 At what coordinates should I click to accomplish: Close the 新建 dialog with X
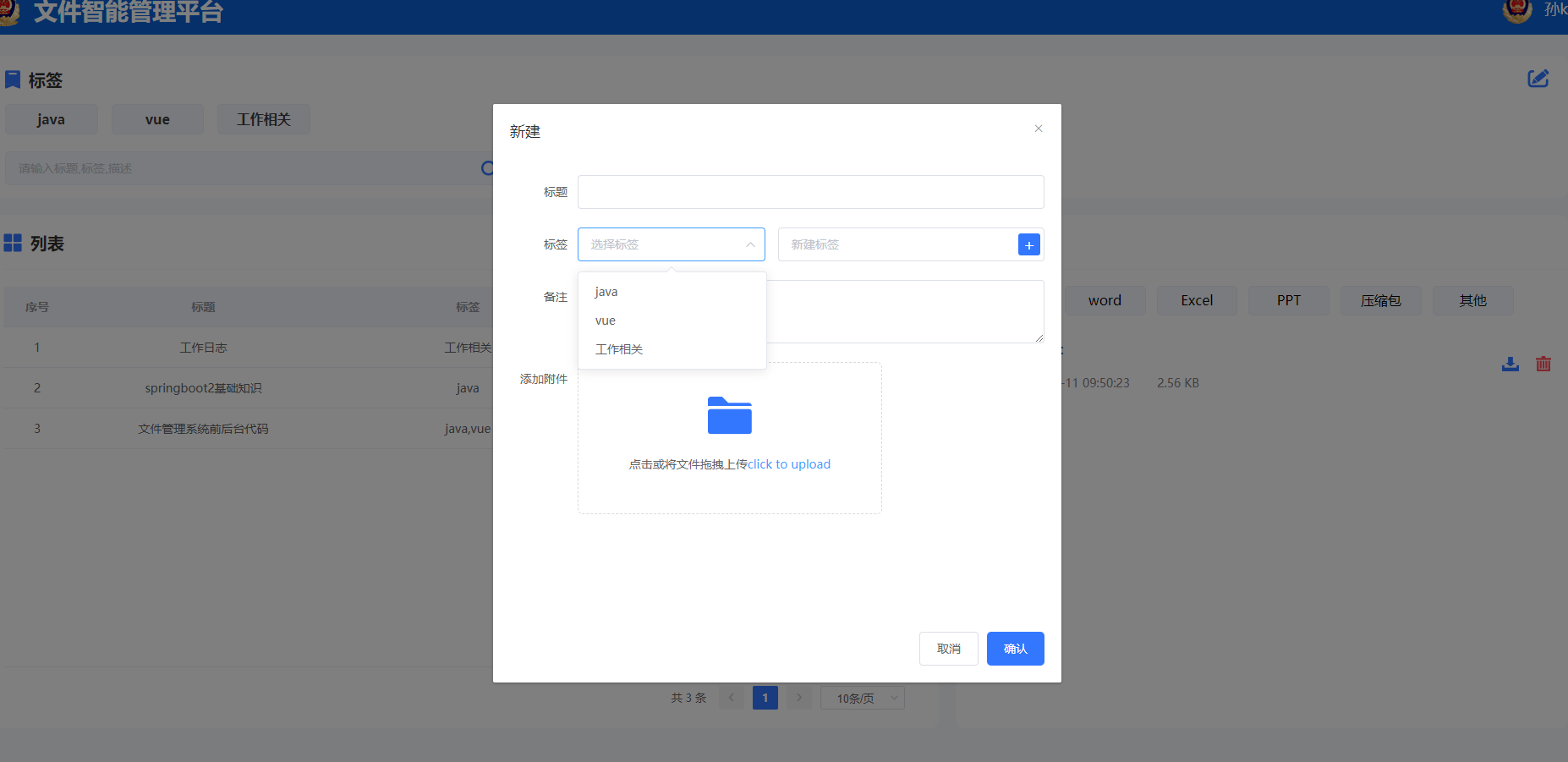(x=1039, y=129)
